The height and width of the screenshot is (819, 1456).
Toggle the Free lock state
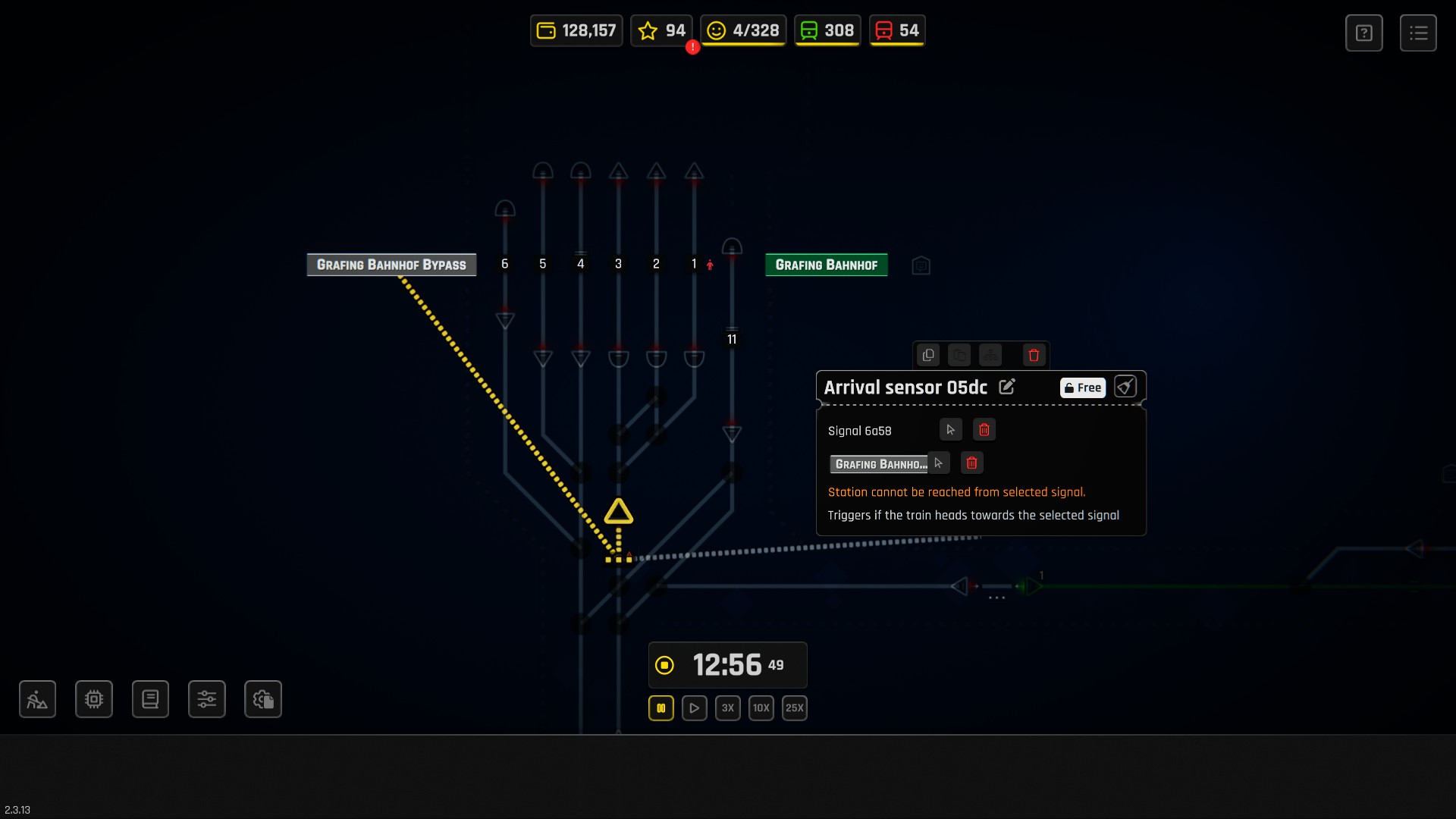(x=1082, y=388)
